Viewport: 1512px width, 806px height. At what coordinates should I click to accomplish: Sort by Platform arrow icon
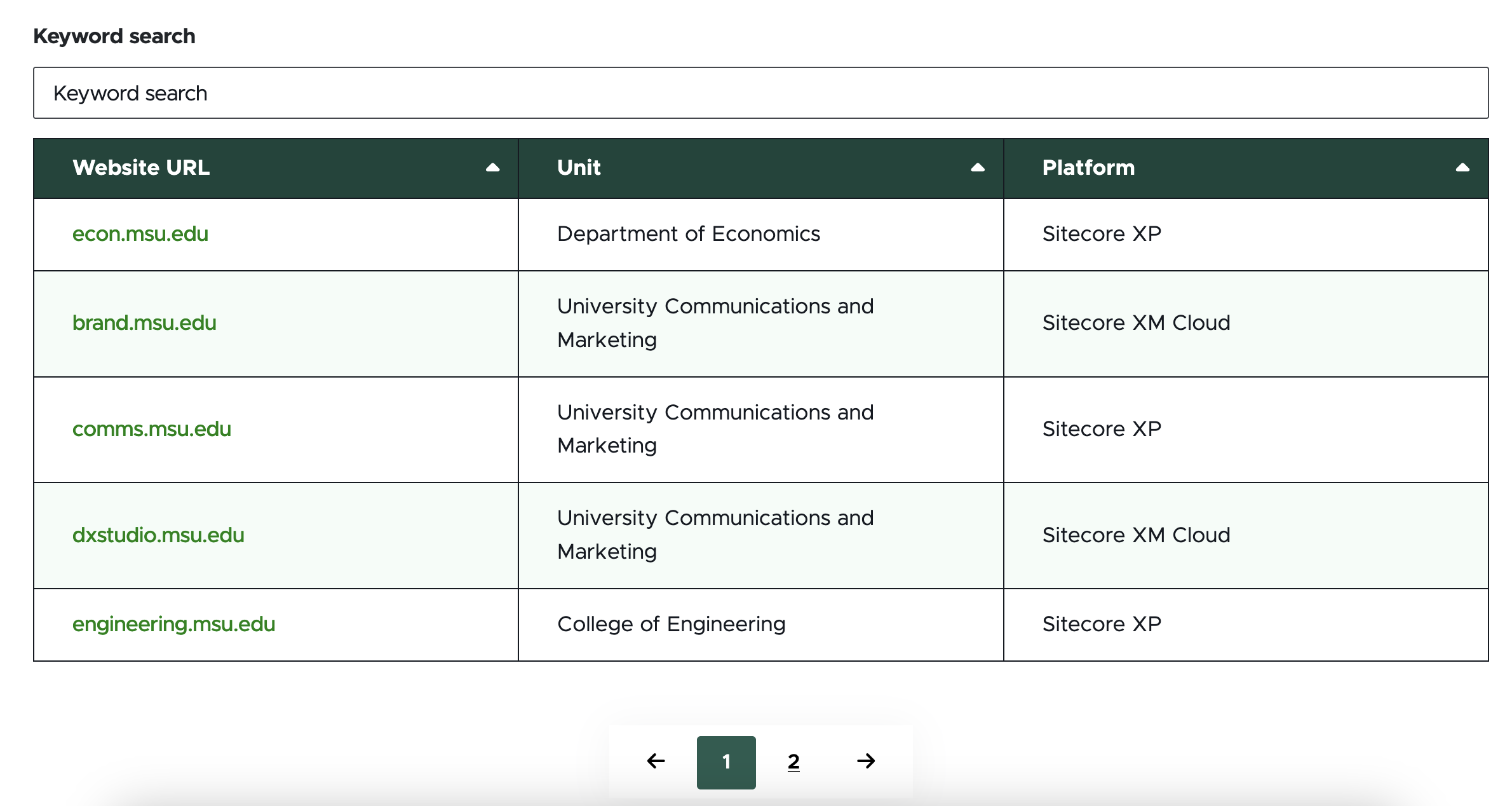tap(1462, 168)
